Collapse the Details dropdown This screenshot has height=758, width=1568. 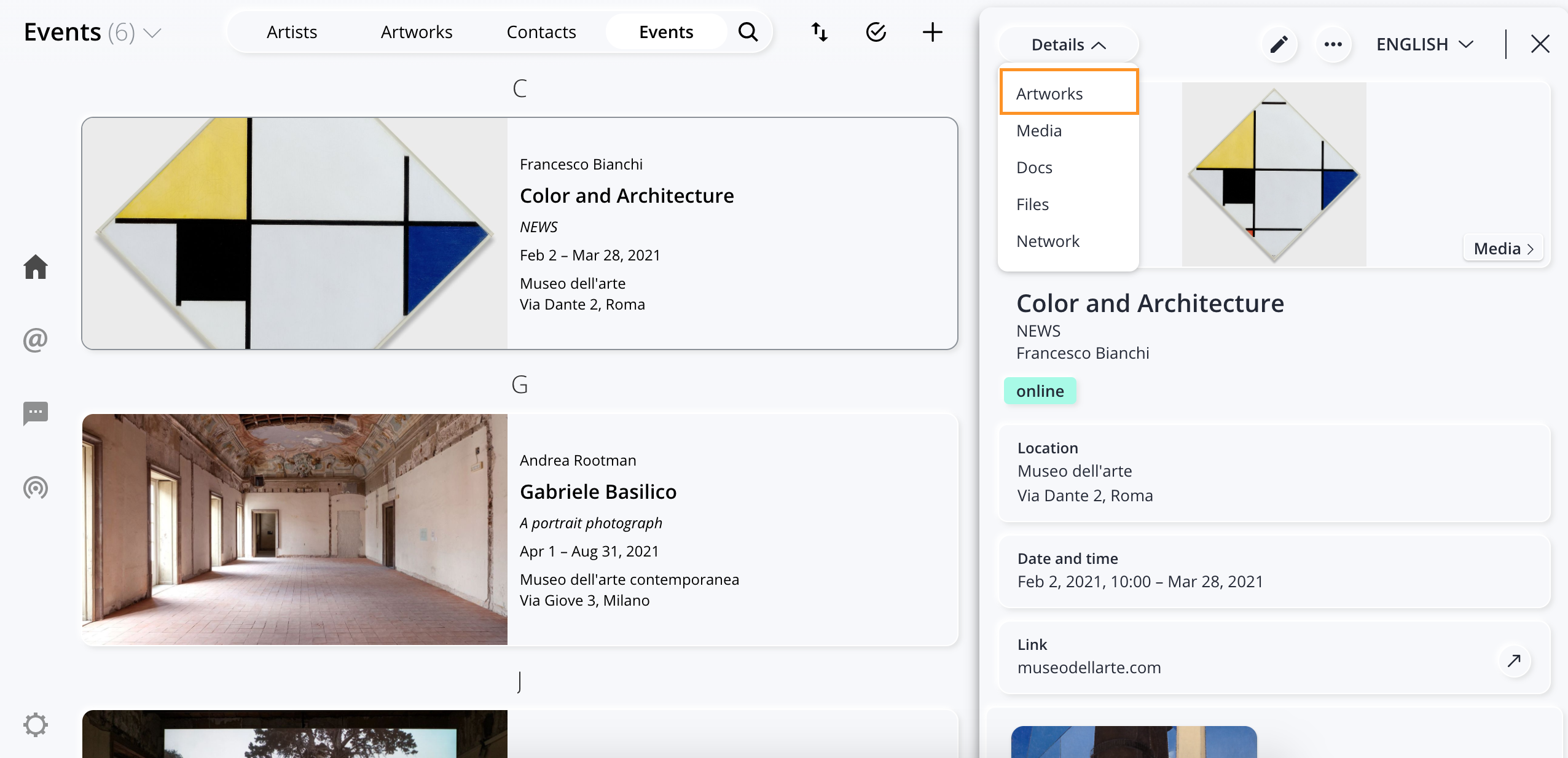(1068, 44)
